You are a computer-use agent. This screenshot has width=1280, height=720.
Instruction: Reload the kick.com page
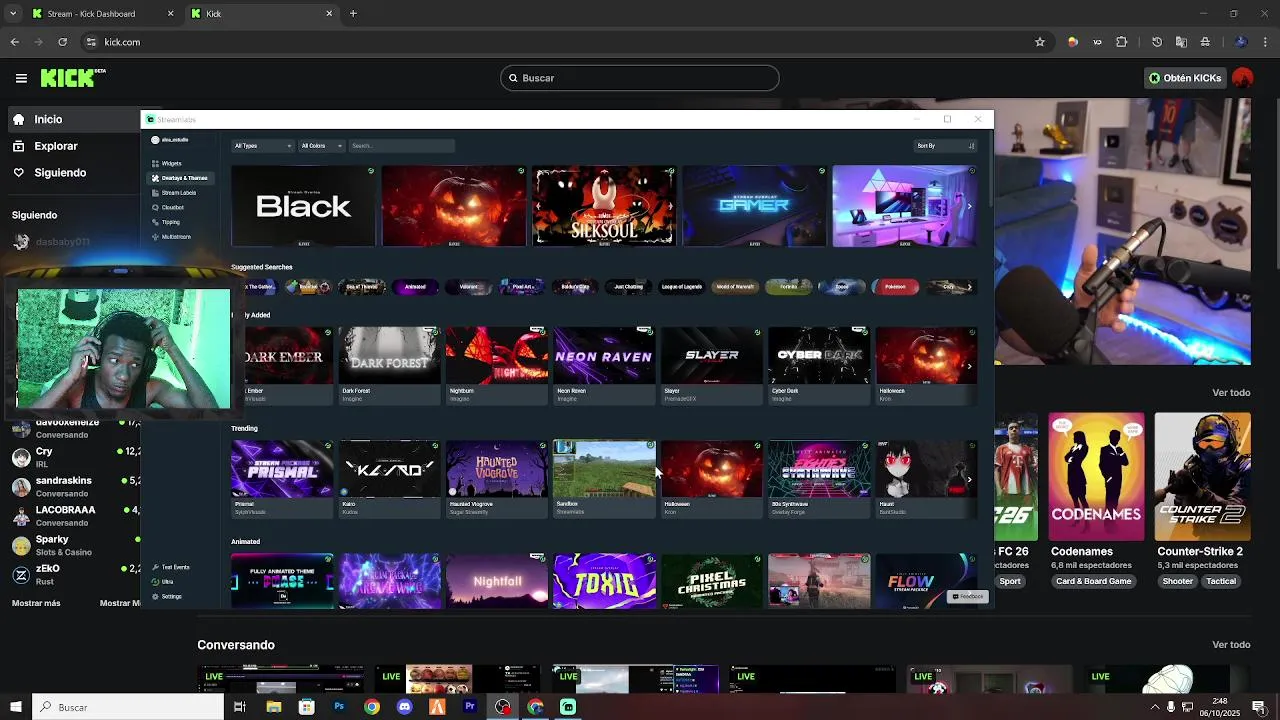63,42
